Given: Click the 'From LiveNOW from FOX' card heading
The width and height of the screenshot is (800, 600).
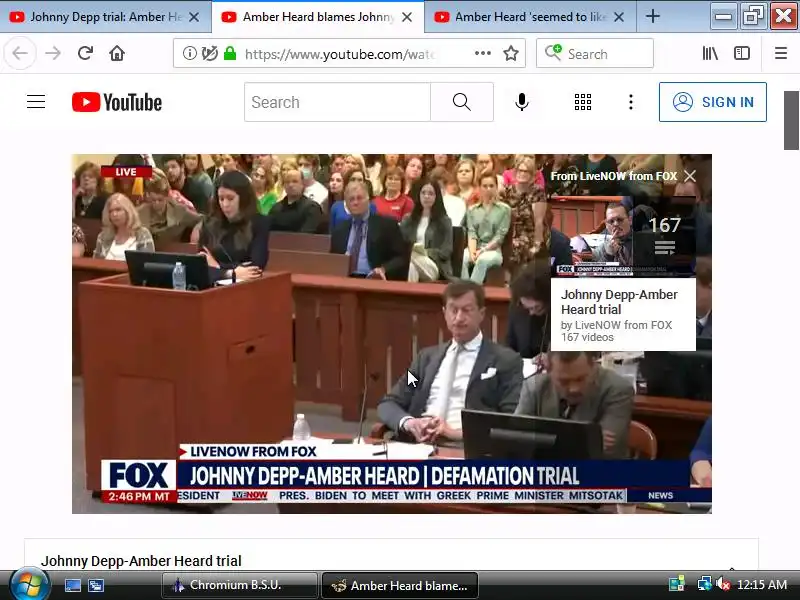Looking at the screenshot, I should (614, 176).
